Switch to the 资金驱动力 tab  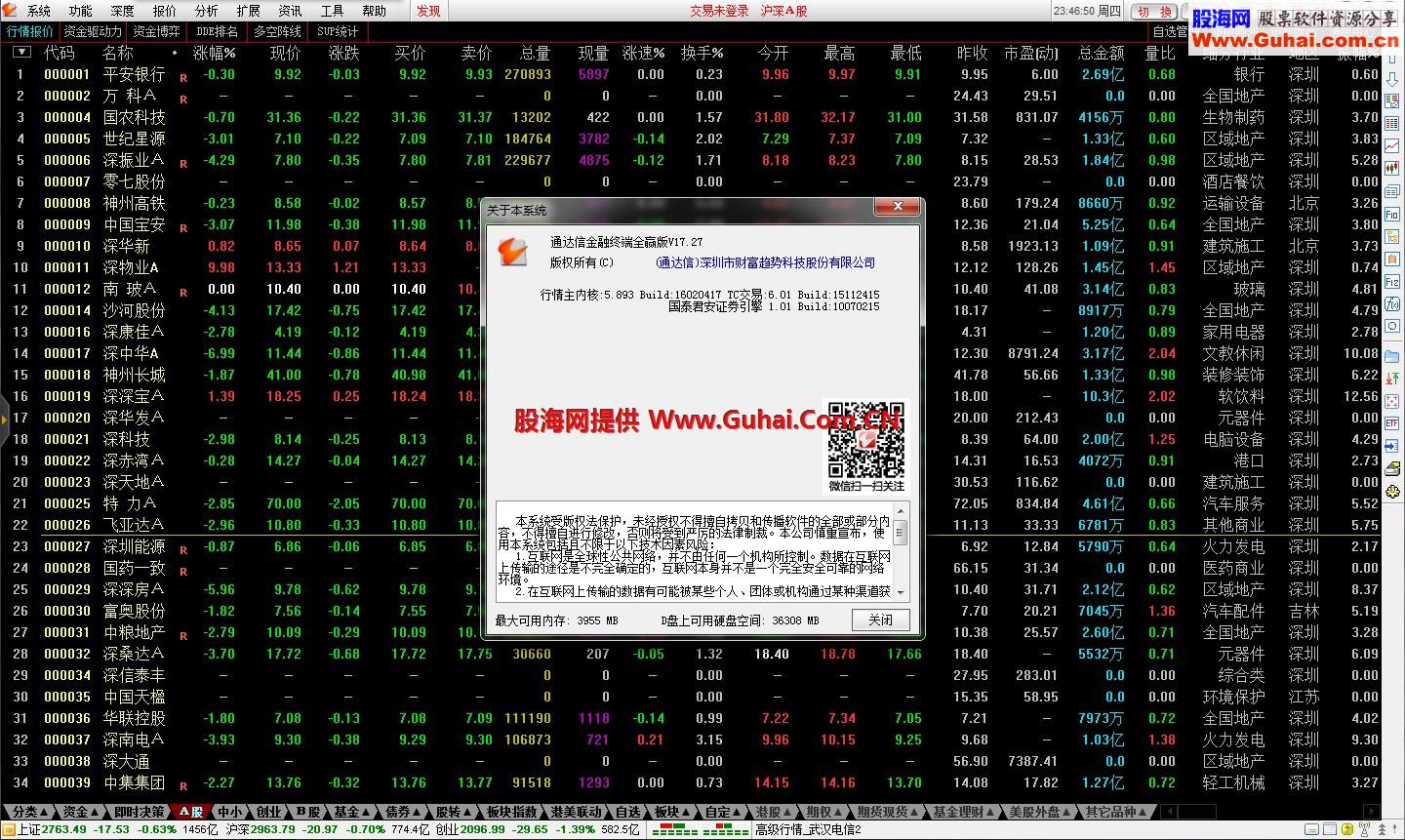pyautogui.click(x=93, y=31)
